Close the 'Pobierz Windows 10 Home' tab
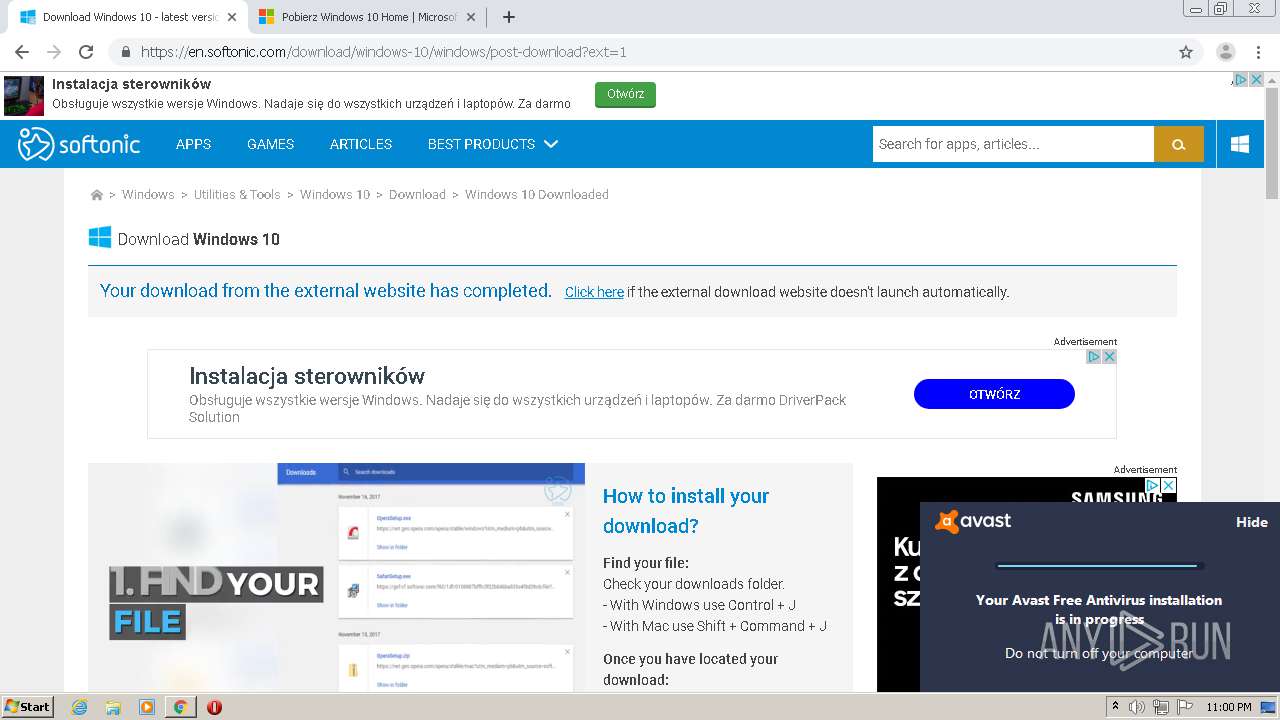Image resolution: width=1280 pixels, height=720 pixels. (471, 17)
